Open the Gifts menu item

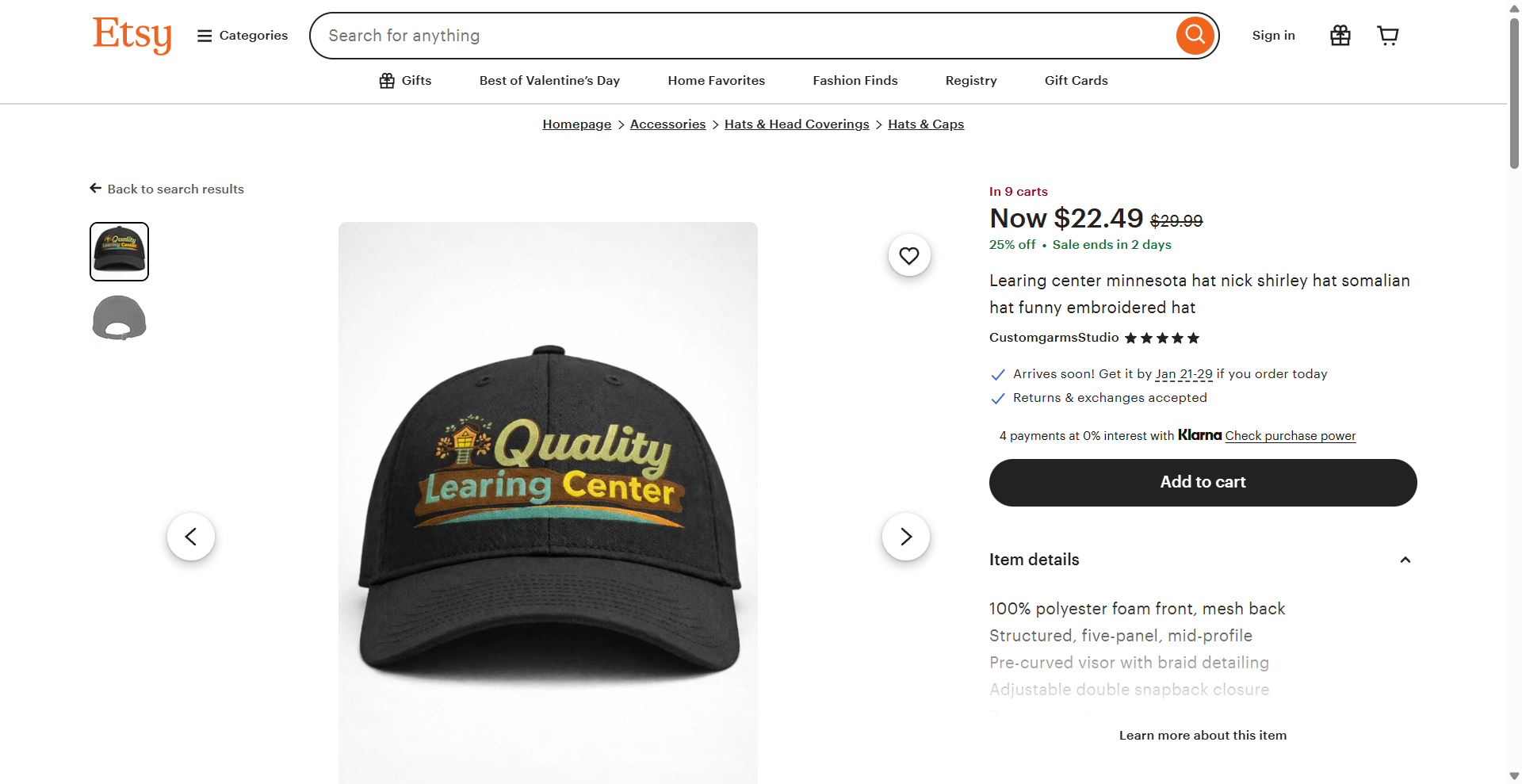click(x=405, y=81)
